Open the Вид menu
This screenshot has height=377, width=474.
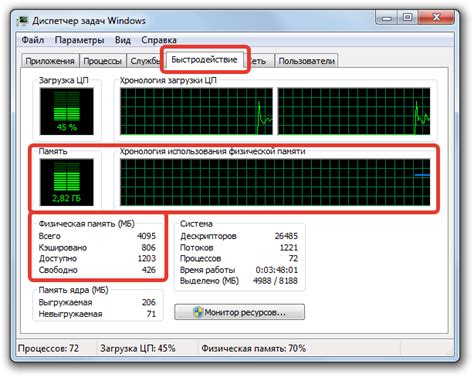[x=123, y=40]
